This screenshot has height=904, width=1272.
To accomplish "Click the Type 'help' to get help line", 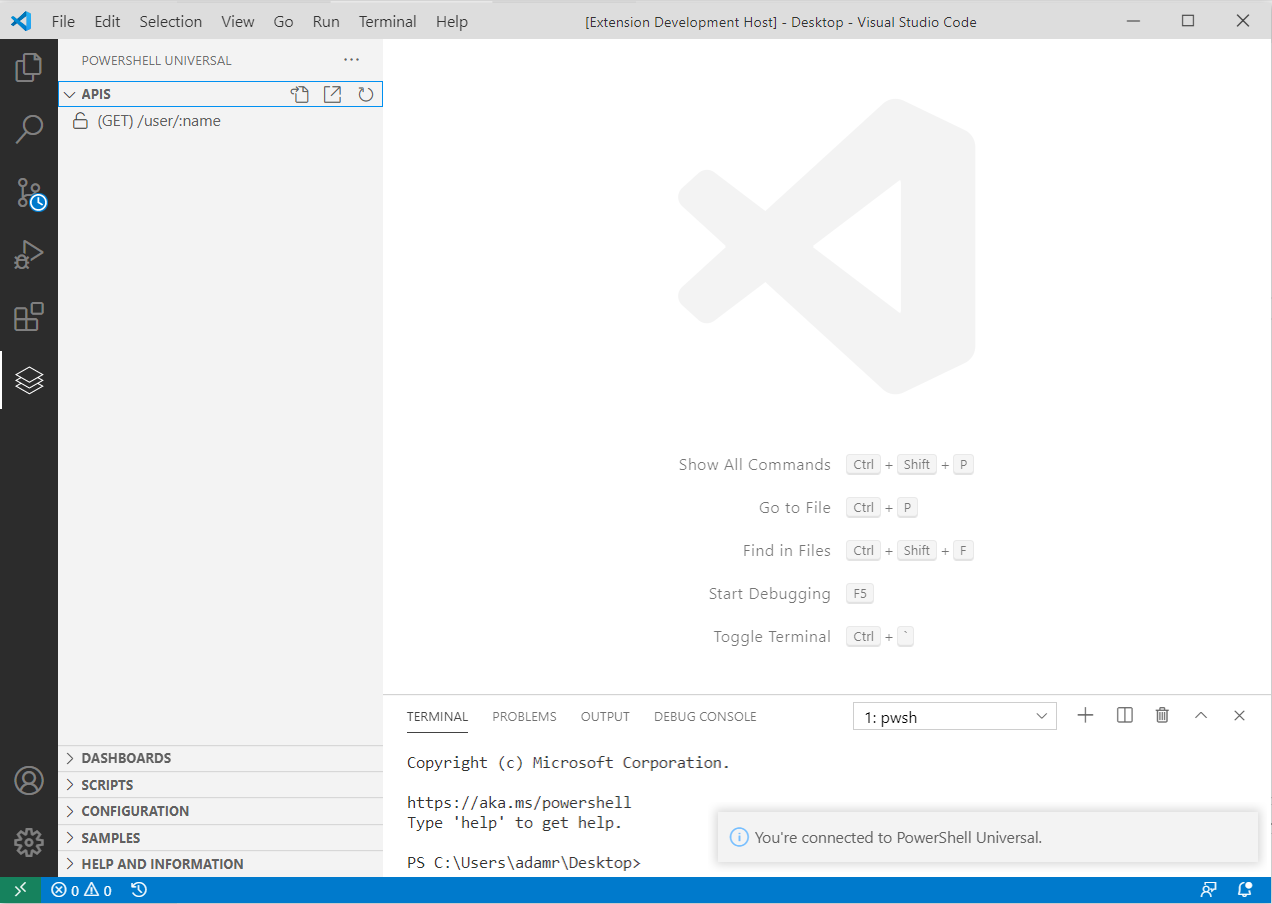I will (514, 822).
